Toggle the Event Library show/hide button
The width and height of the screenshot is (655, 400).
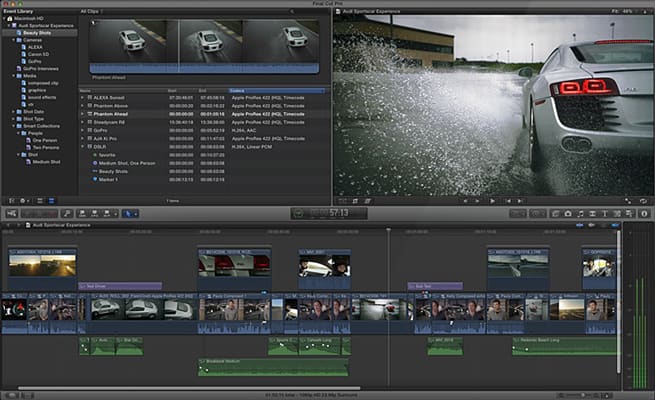pyautogui.click(x=12, y=201)
